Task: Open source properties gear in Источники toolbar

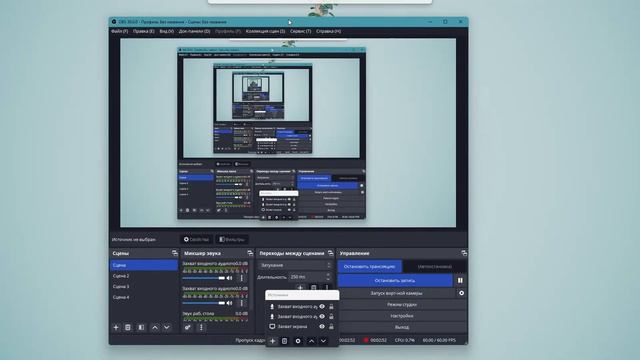Action: [x=298, y=341]
